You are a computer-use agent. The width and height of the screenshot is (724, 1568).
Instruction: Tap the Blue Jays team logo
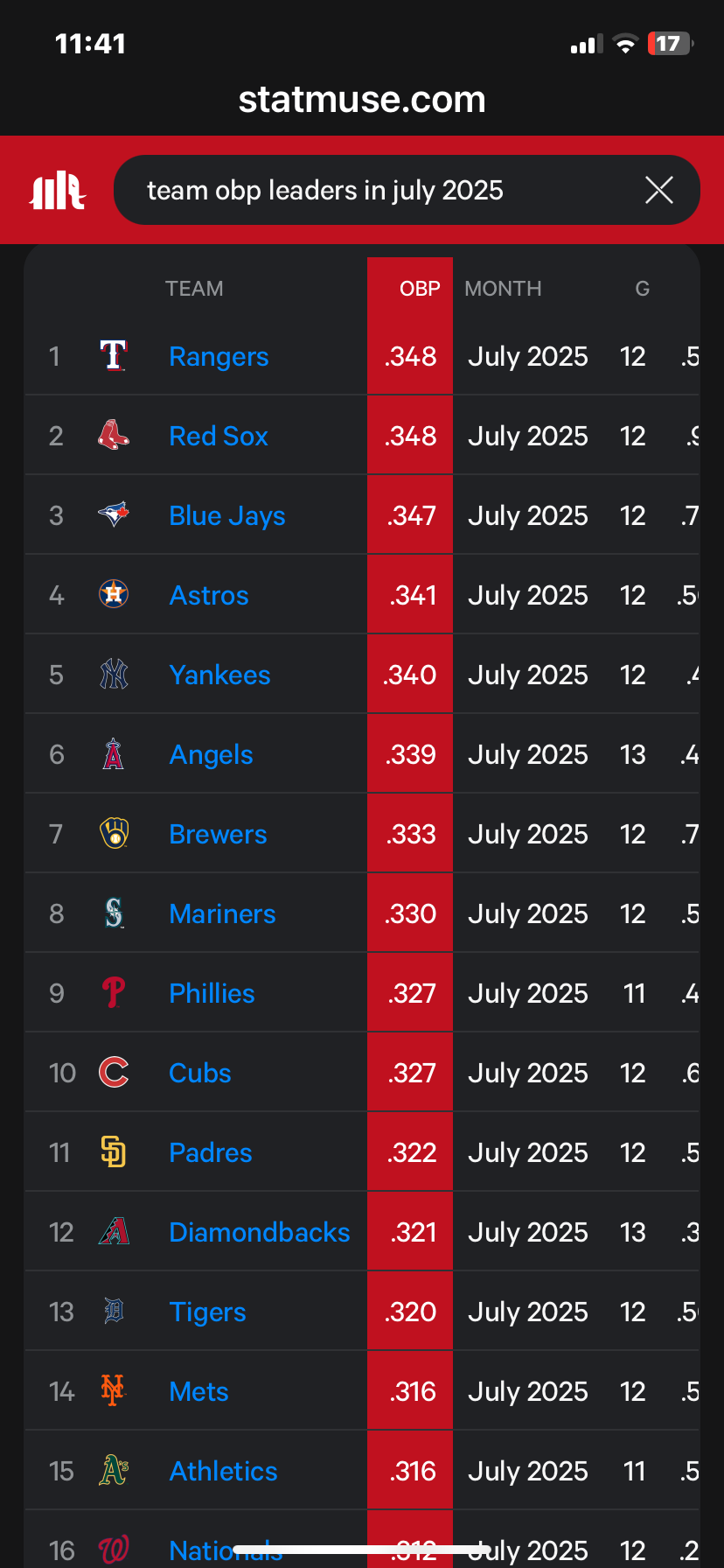[114, 515]
